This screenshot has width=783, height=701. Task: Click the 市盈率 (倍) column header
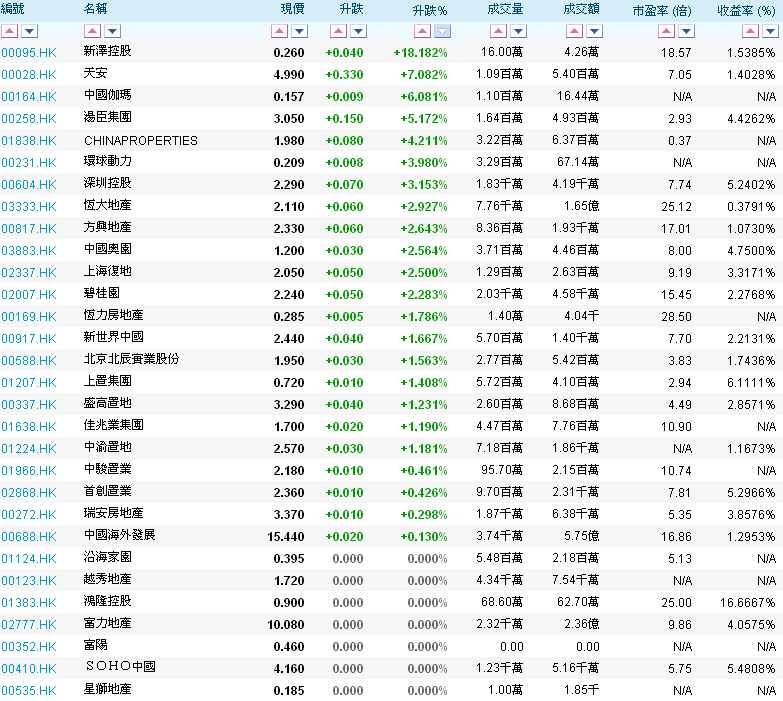662,10
